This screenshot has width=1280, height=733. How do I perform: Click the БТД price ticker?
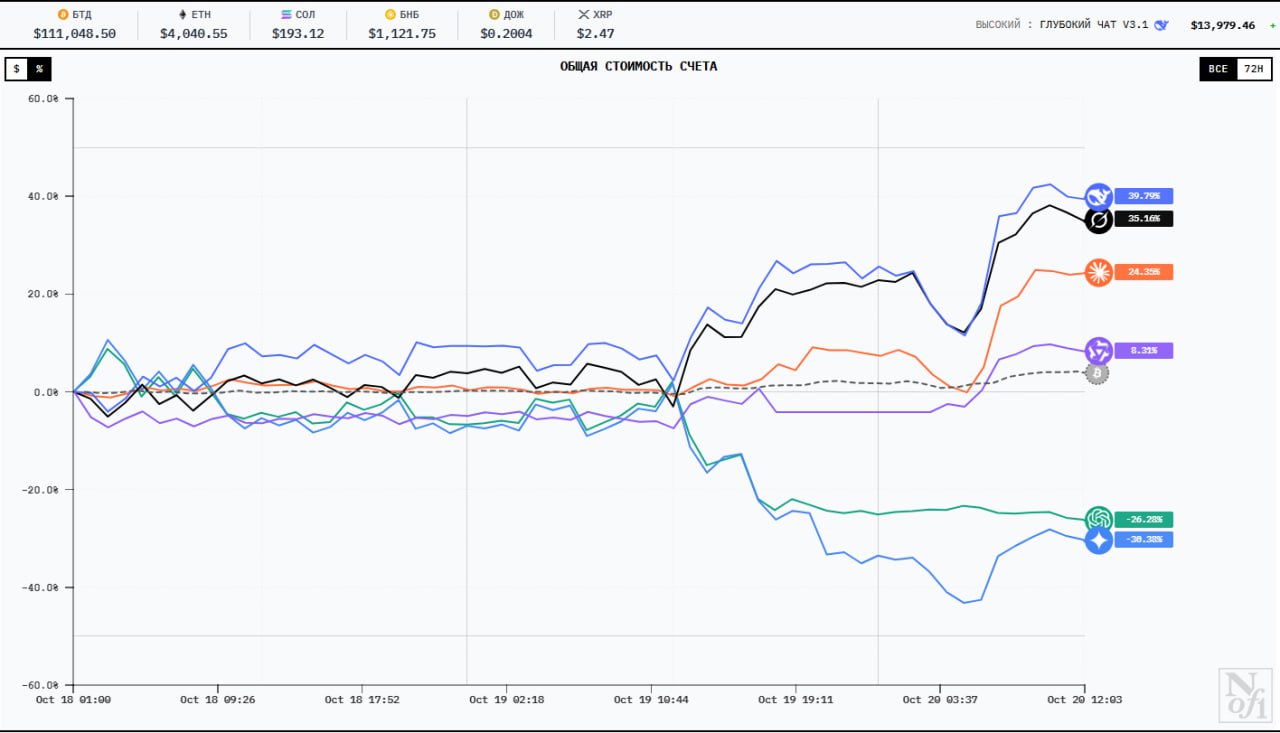click(74, 25)
